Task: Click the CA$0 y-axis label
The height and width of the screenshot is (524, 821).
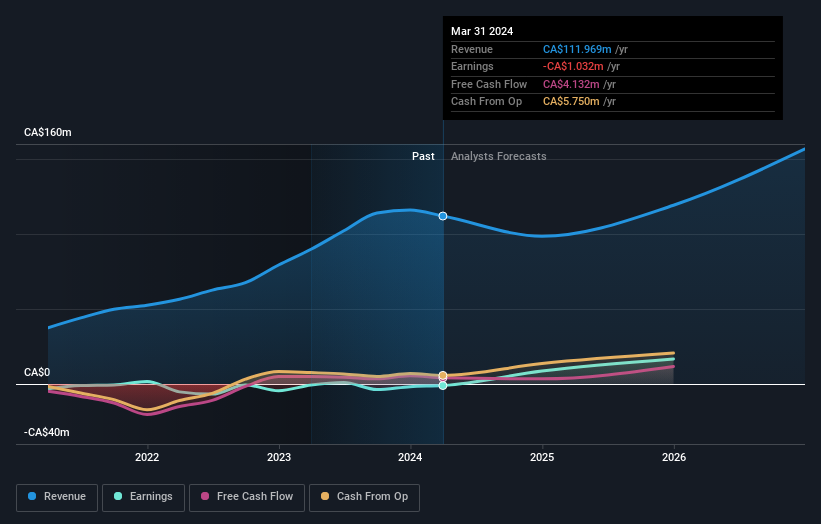Action: (x=37, y=372)
